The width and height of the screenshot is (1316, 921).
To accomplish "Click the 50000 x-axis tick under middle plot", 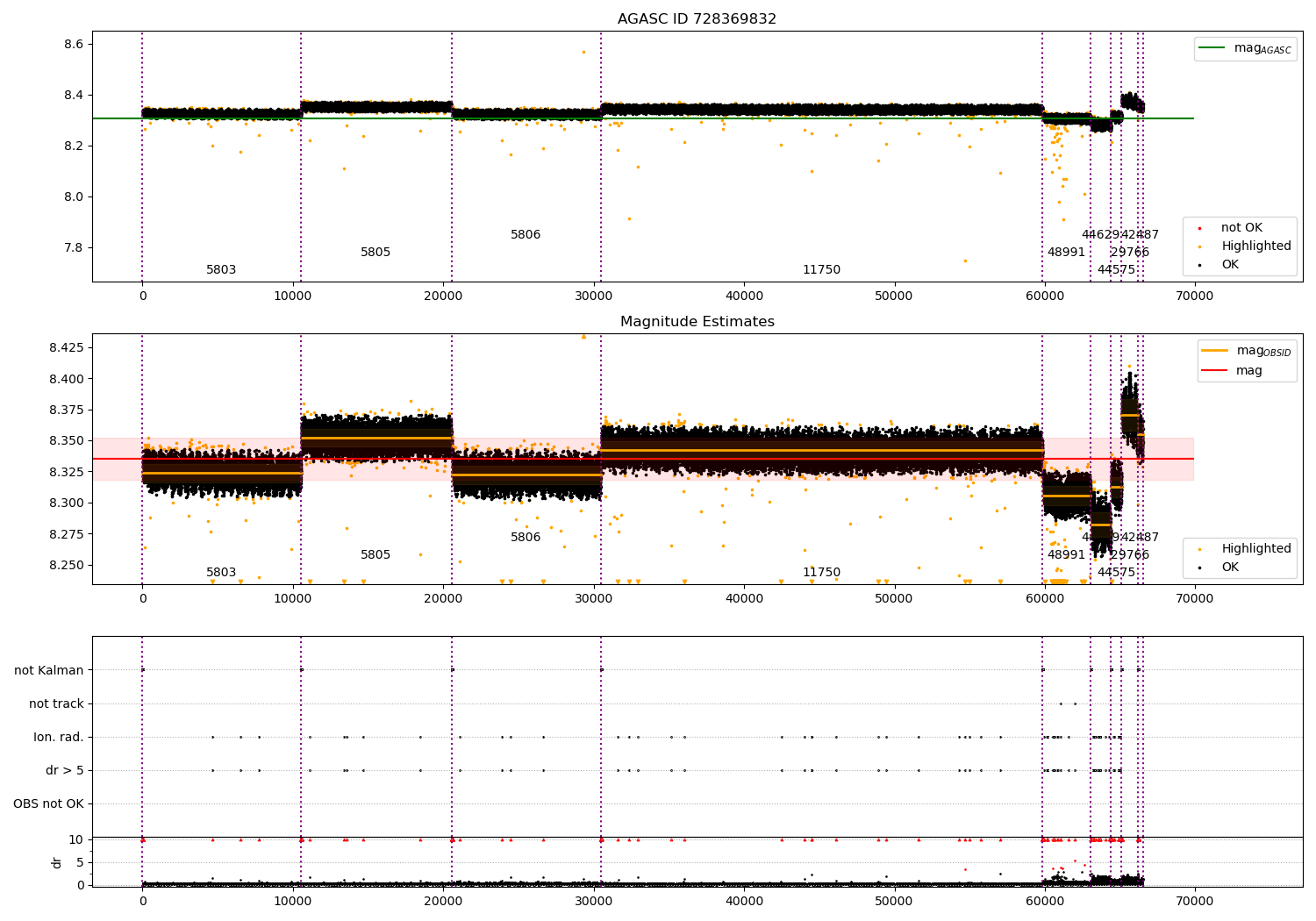I will 894,599.
